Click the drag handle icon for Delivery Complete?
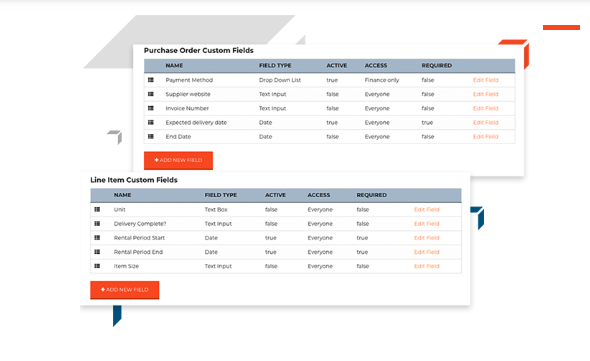 [97, 224]
